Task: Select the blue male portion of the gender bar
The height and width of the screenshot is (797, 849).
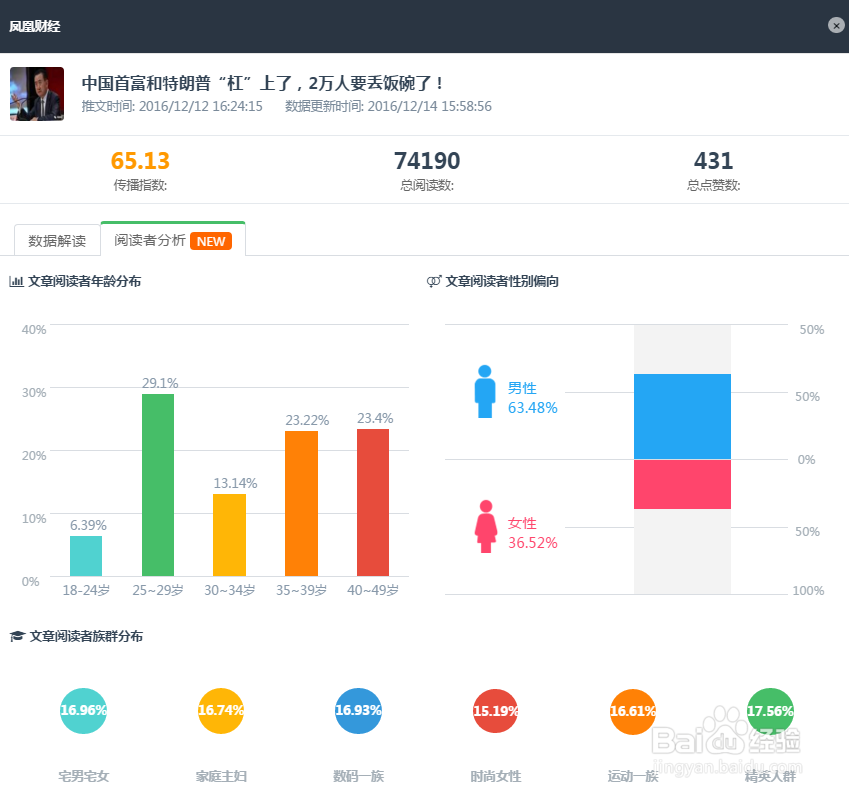Action: (682, 414)
